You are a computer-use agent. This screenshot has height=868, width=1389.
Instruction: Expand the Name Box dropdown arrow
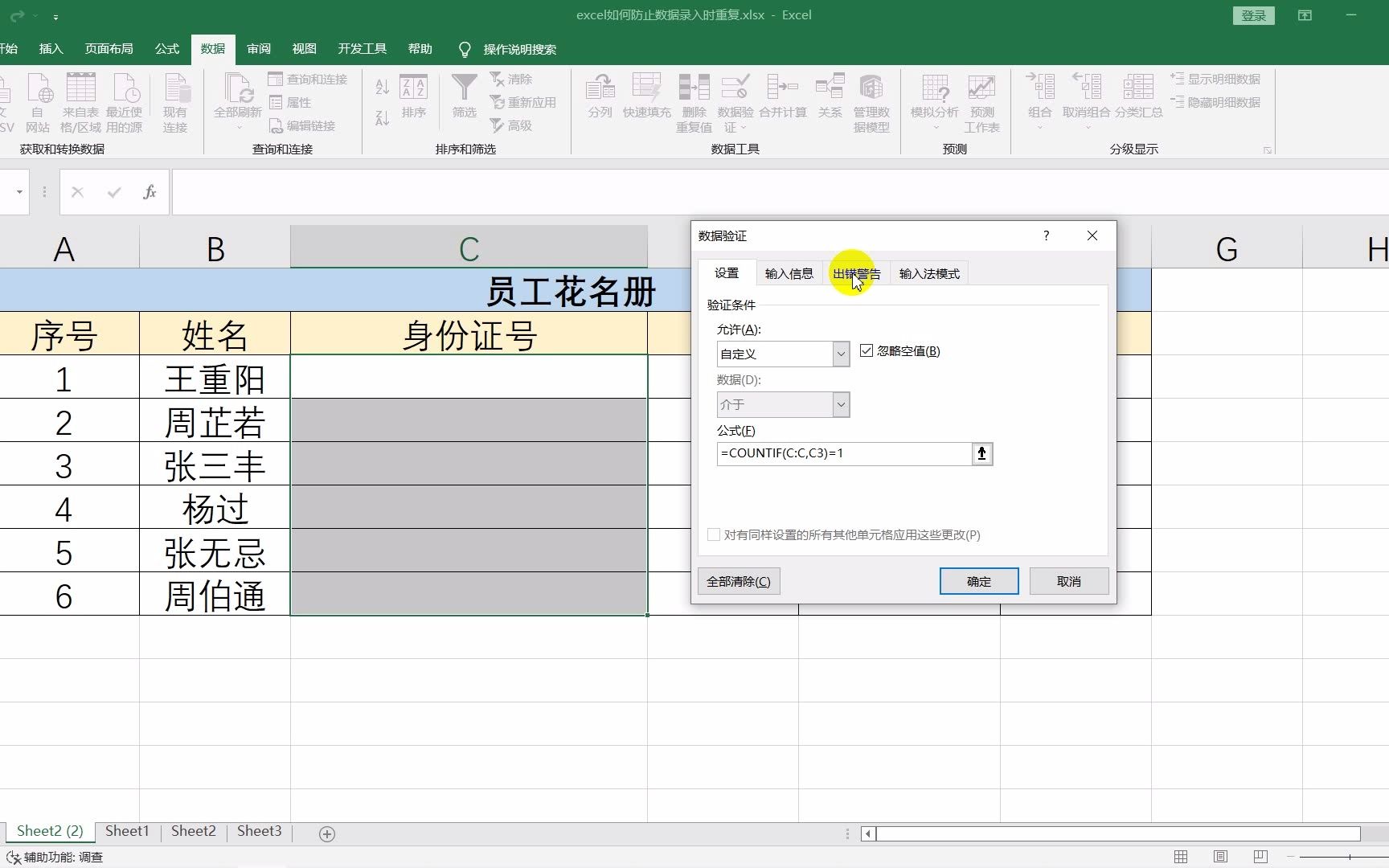pyautogui.click(x=19, y=192)
